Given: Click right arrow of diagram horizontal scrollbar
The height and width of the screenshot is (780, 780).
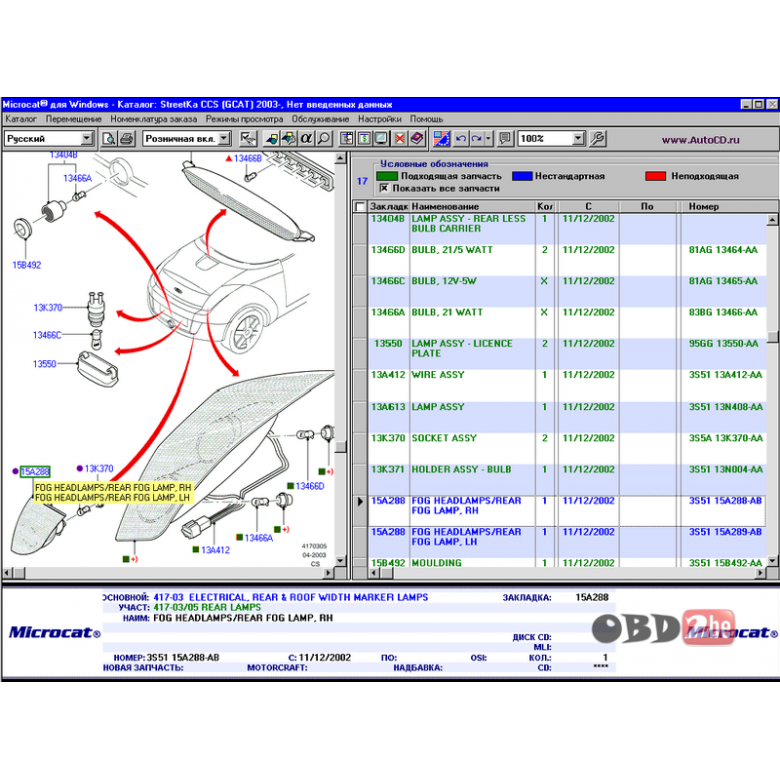Looking at the screenshot, I should click(328, 573).
